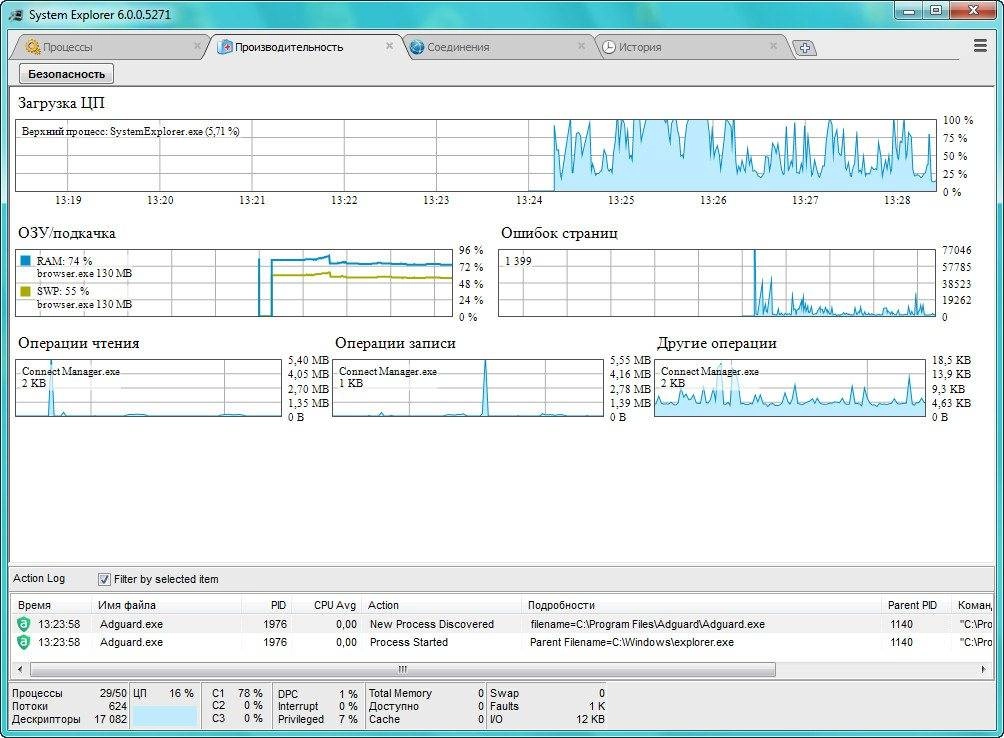Click the left scroll arrow in Action Log
Screen dimensions: 1004x738
pyautogui.click(x=20, y=670)
